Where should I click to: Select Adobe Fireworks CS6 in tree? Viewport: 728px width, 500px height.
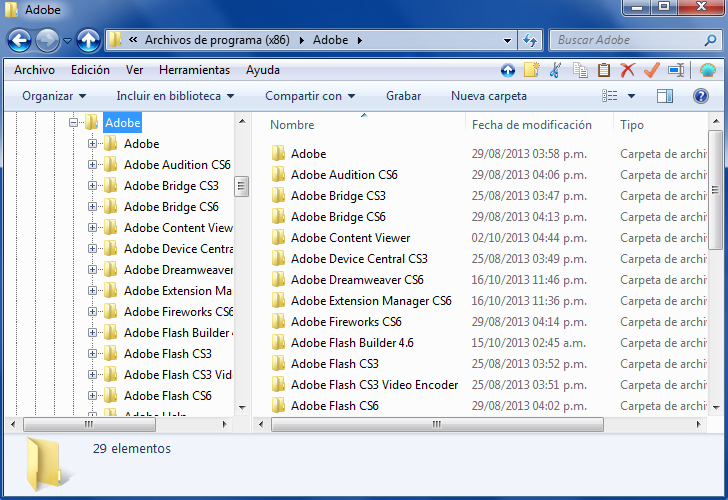(178, 312)
